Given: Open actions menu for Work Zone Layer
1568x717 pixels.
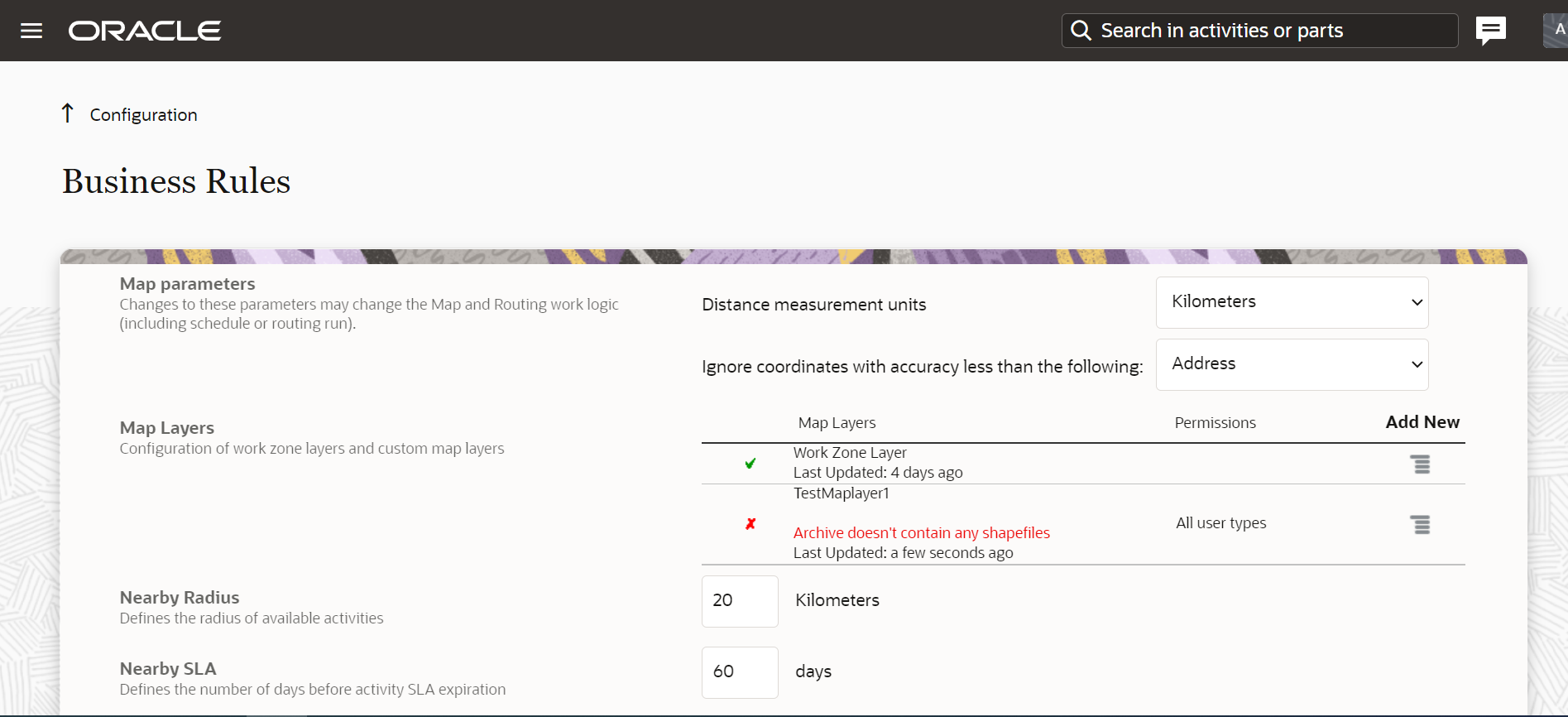Looking at the screenshot, I should 1420,464.
